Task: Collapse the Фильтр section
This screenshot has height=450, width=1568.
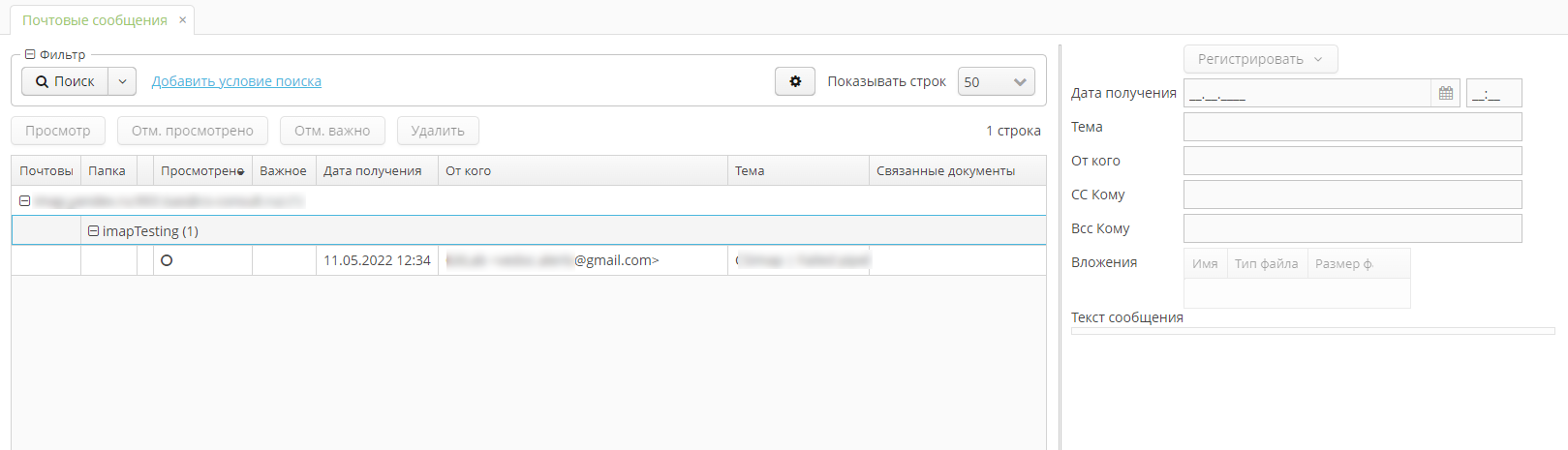Action: tap(30, 55)
